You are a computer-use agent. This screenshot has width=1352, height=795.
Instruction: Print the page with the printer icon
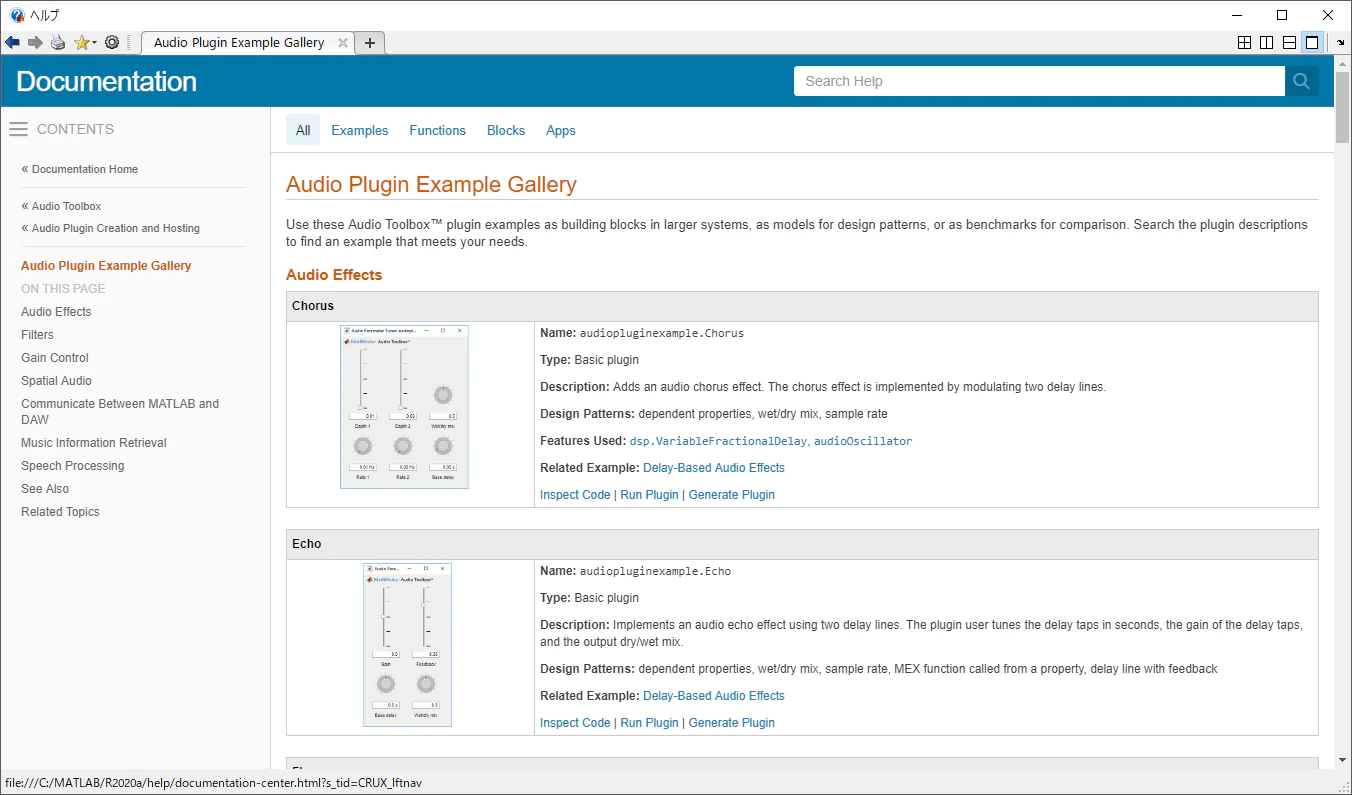tap(58, 43)
